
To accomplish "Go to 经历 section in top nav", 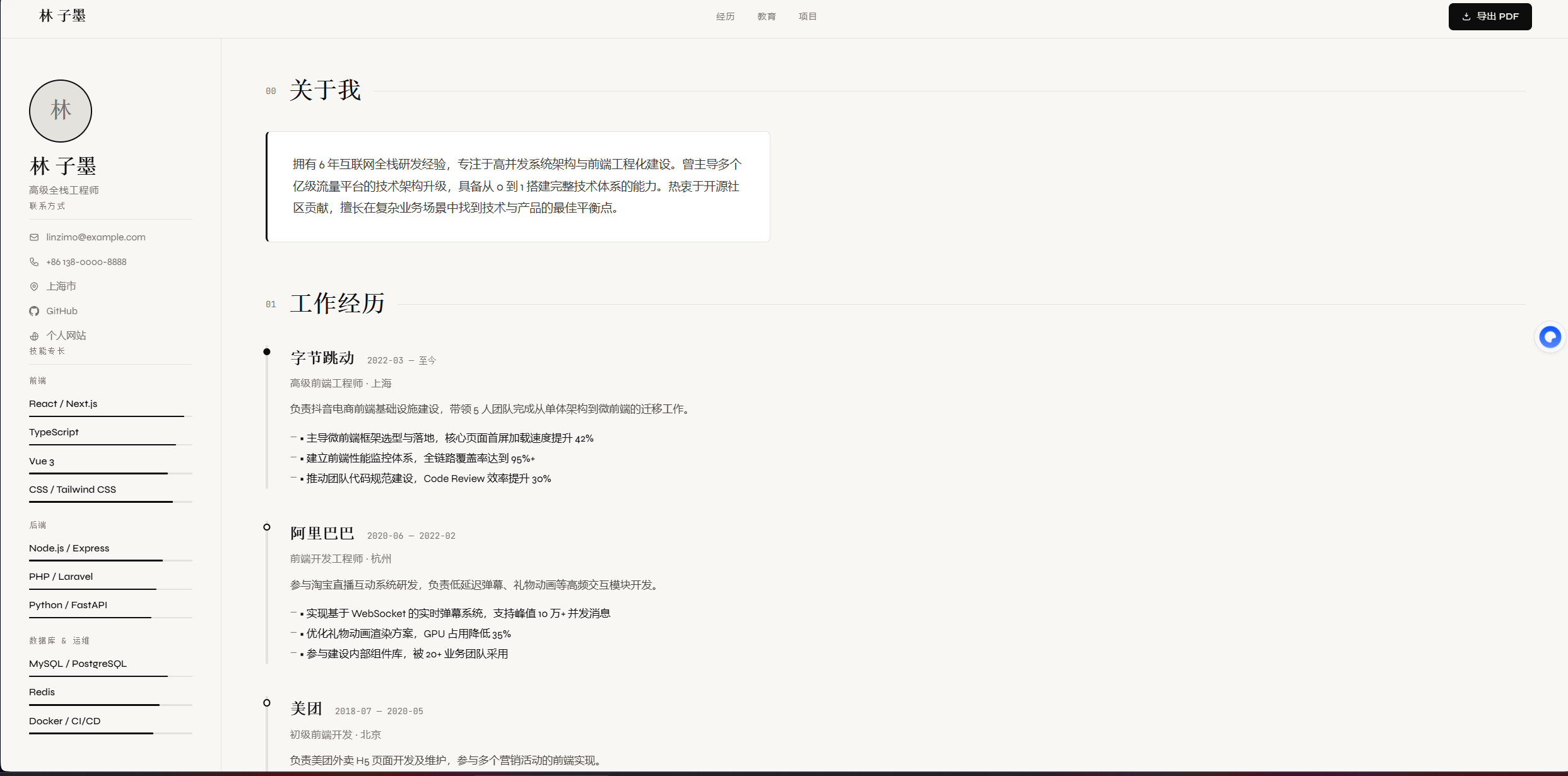I will (725, 16).
